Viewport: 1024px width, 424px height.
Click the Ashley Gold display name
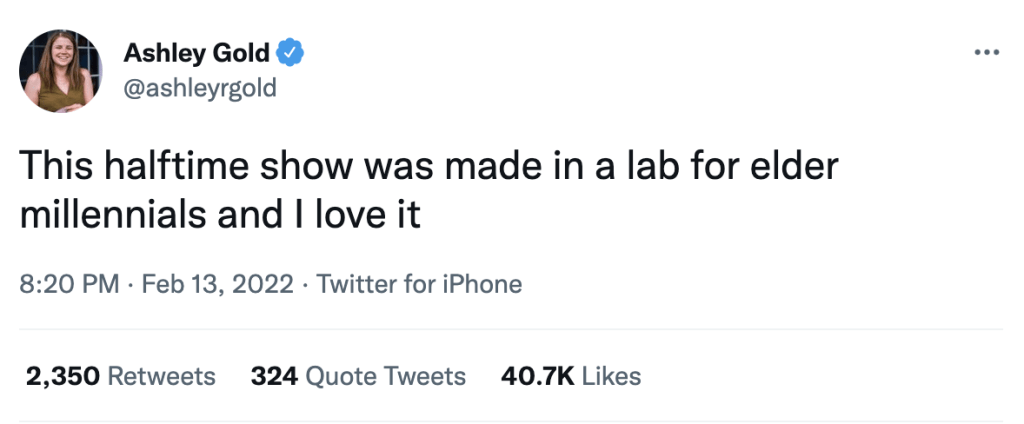[196, 51]
